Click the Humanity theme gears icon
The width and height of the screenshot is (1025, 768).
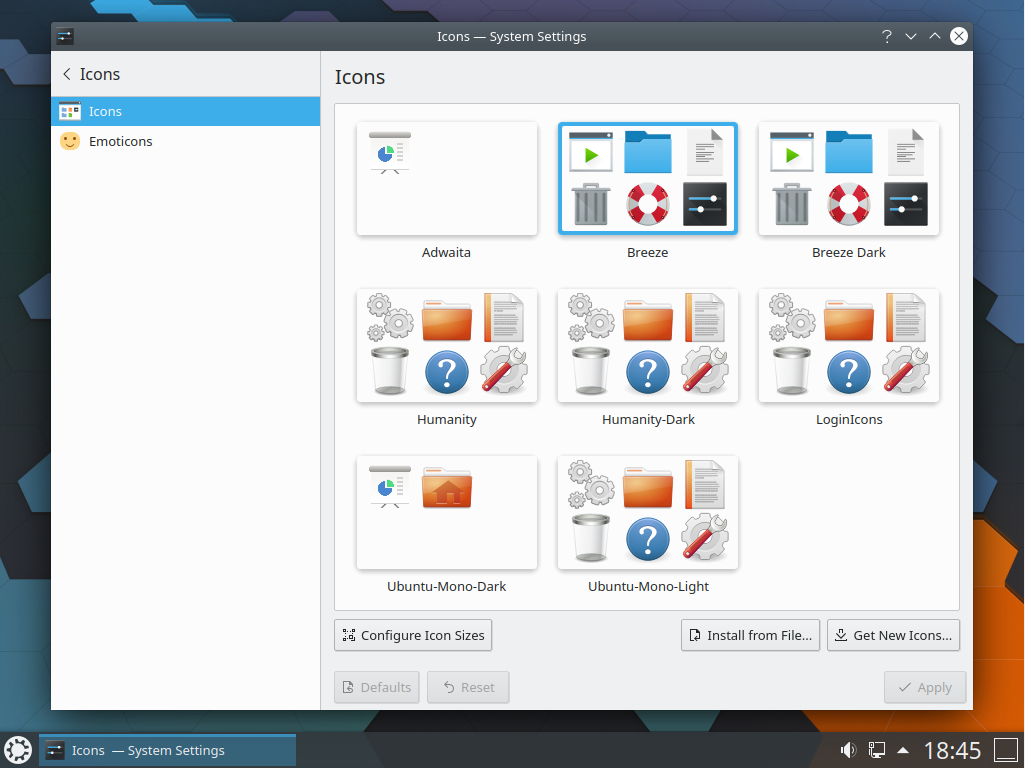[x=390, y=318]
